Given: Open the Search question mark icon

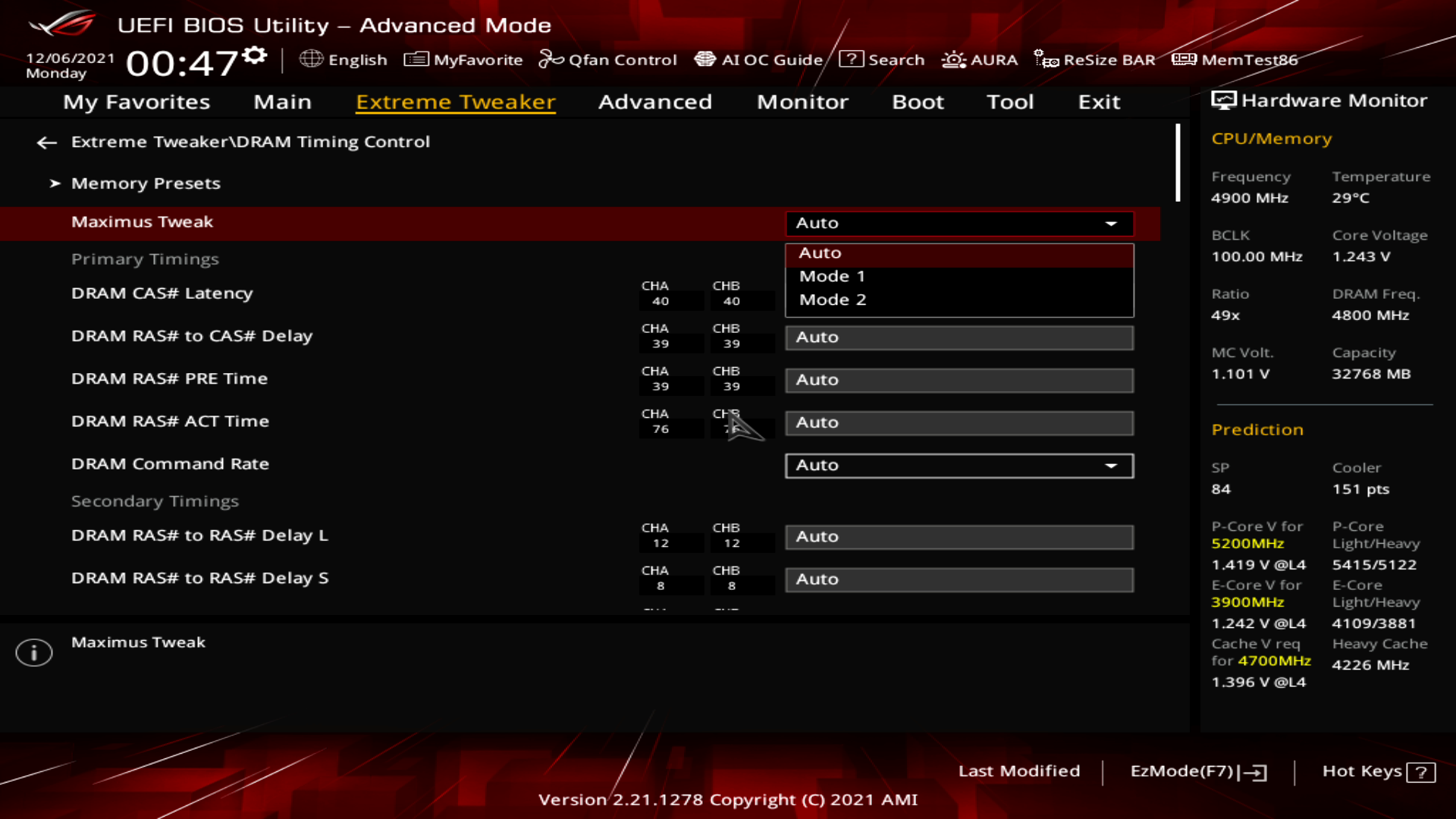Looking at the screenshot, I should tap(851, 59).
